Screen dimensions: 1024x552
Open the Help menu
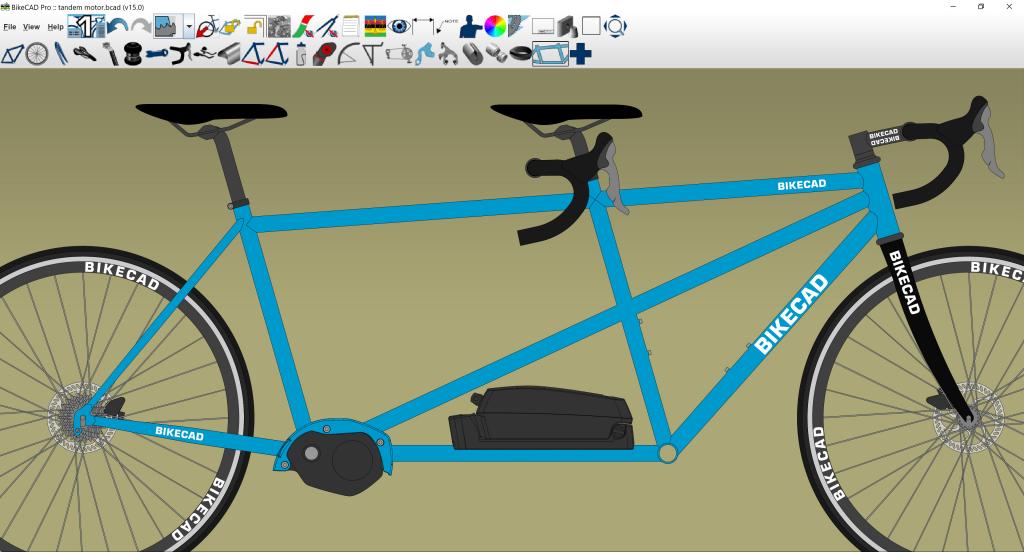56,27
